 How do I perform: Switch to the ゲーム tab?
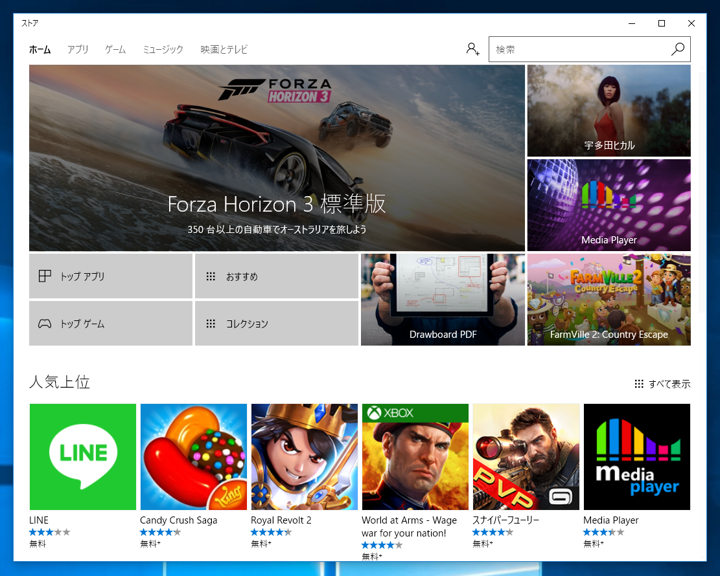point(115,49)
